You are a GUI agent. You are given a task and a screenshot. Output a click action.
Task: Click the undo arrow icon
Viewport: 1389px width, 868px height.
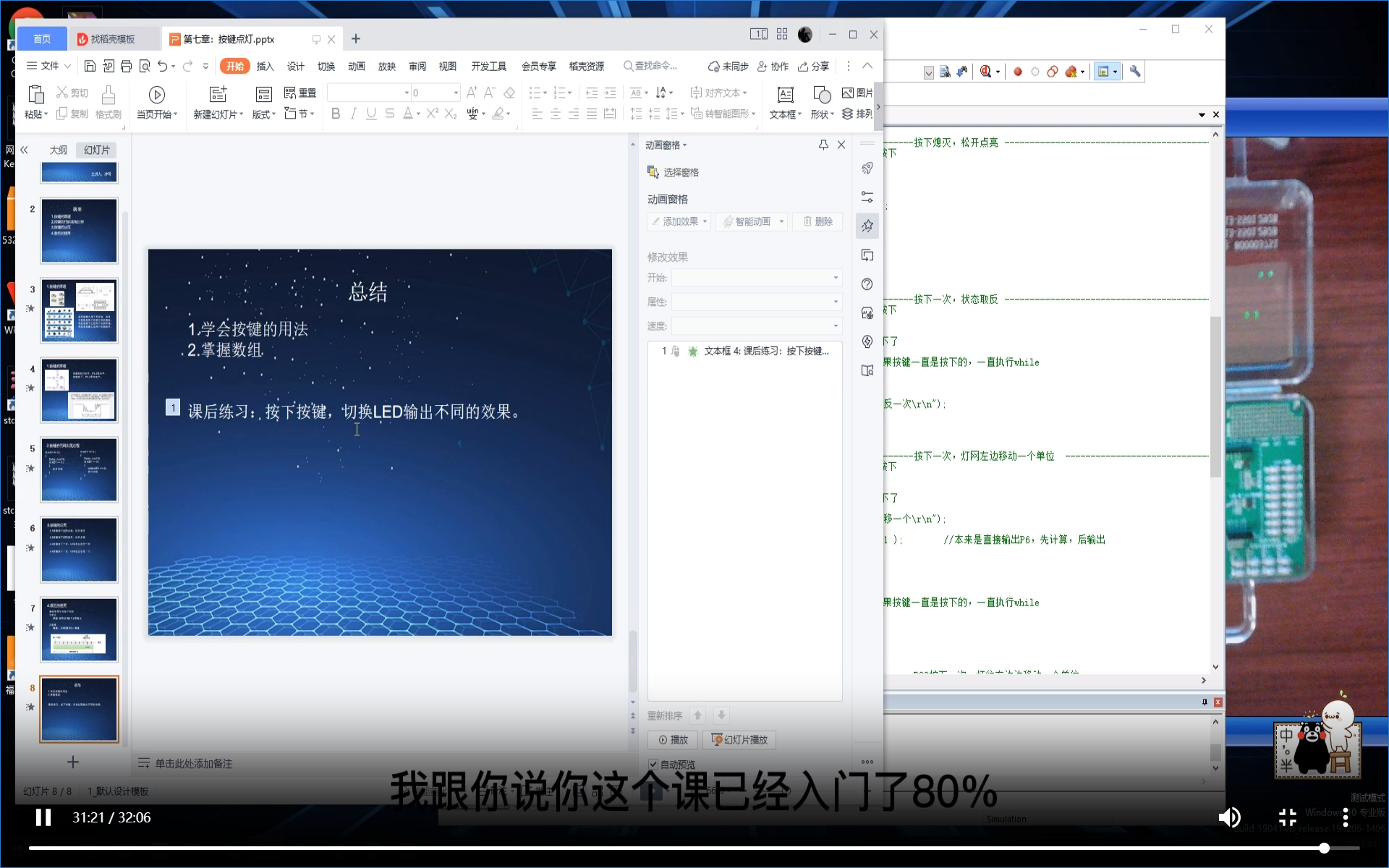(x=162, y=66)
